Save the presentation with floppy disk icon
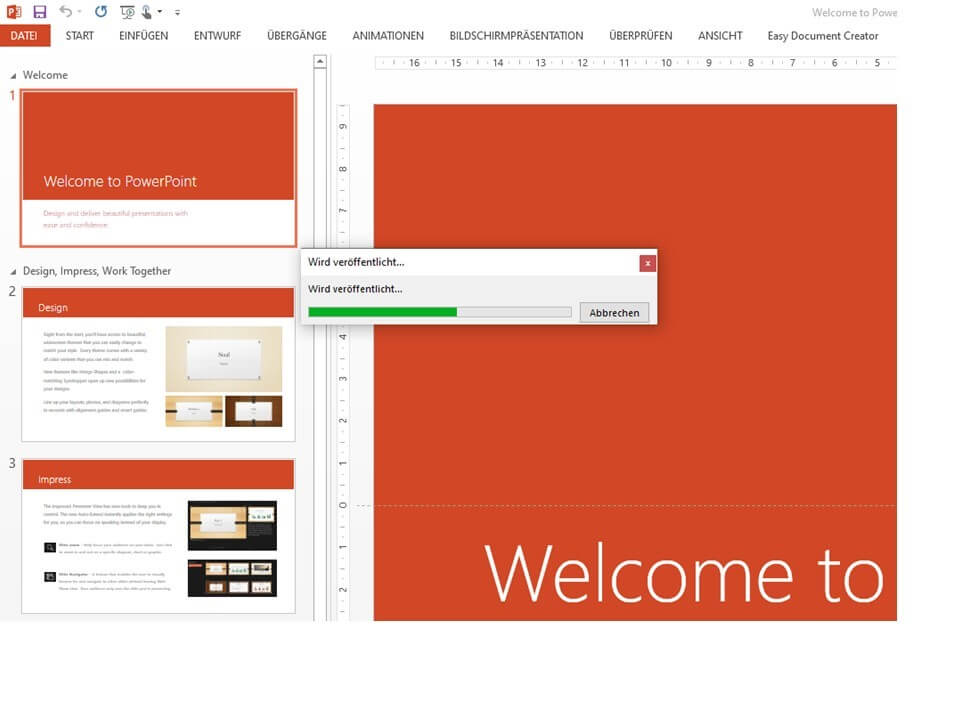The height and width of the screenshot is (720, 960). coord(40,12)
